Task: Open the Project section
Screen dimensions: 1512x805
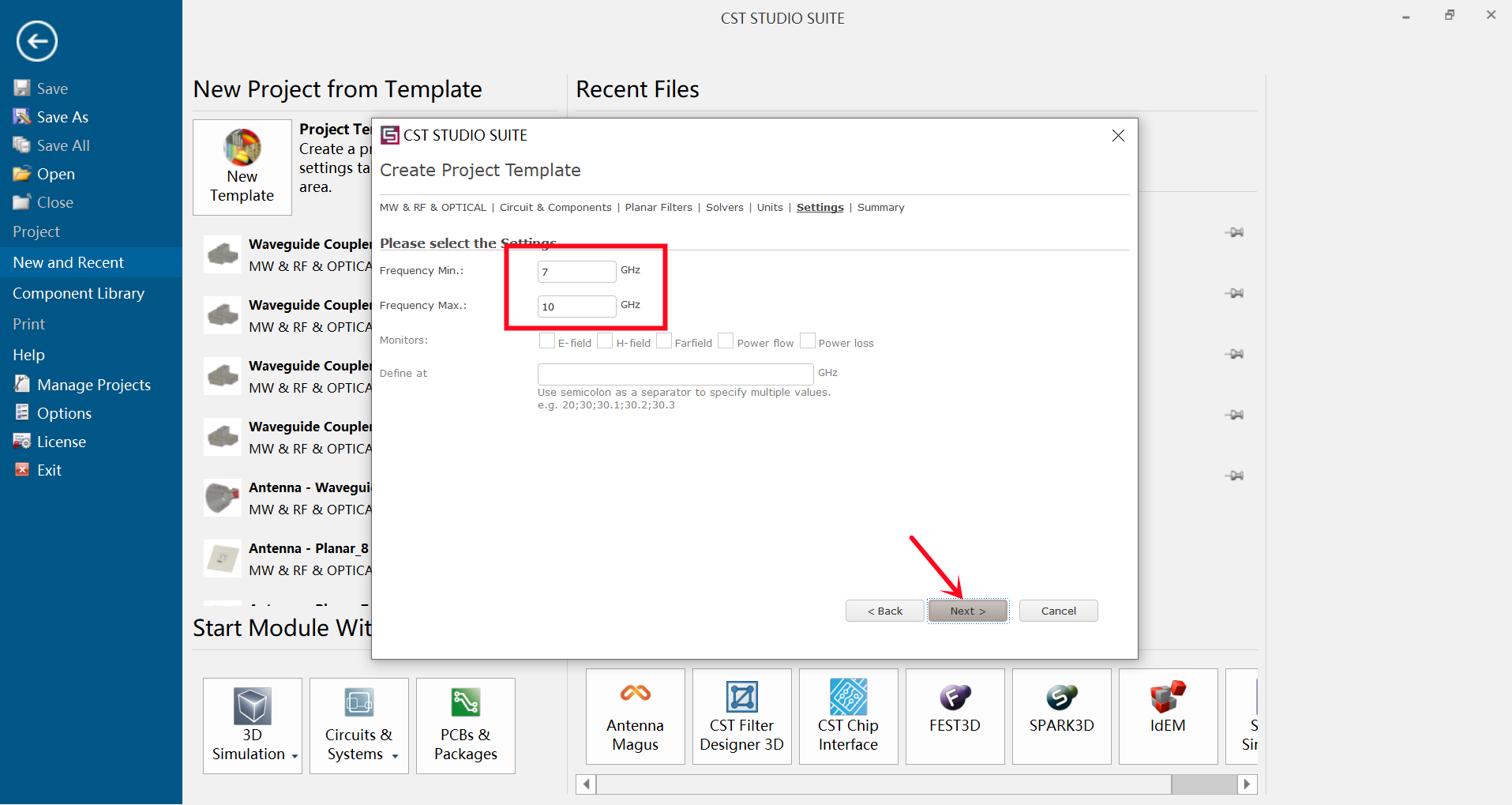Action: [91, 231]
